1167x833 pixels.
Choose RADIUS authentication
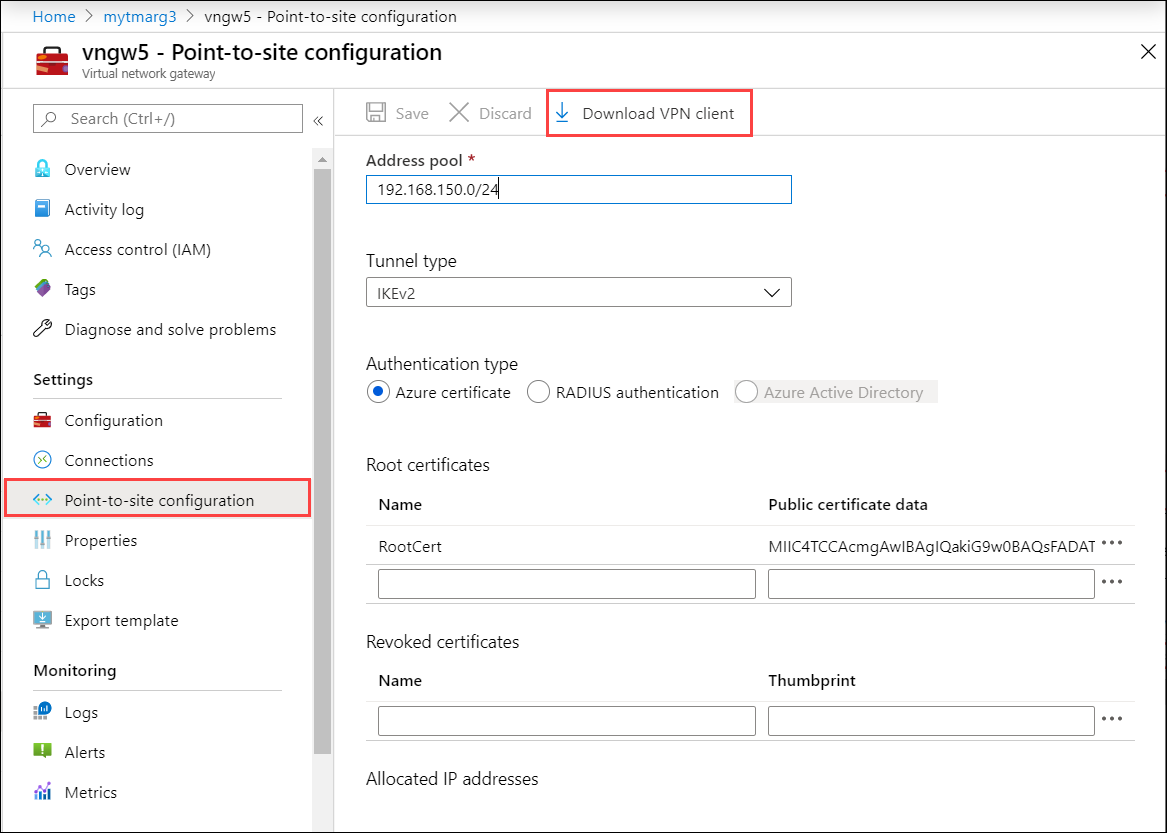(538, 392)
